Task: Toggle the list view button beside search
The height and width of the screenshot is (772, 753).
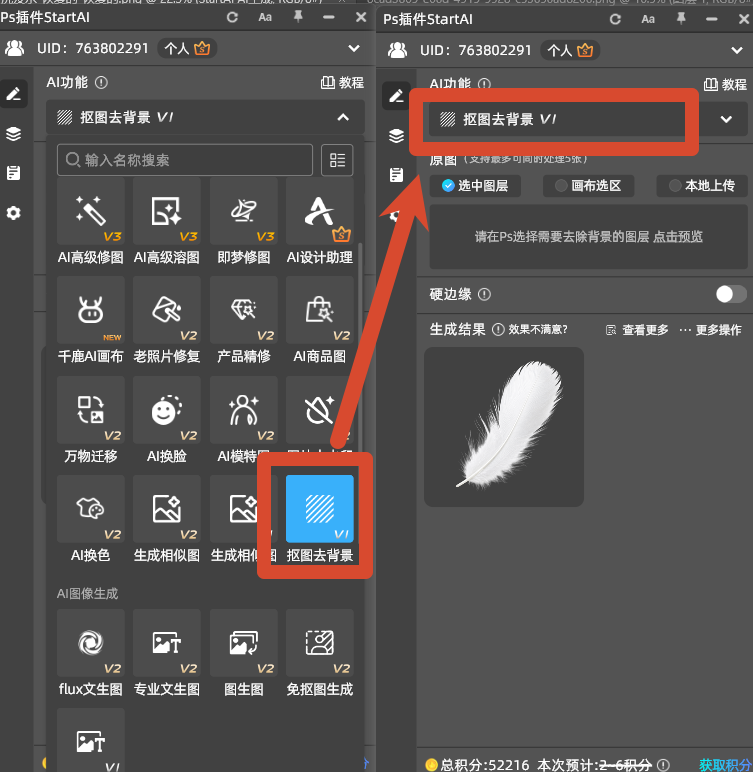Action: click(x=337, y=160)
